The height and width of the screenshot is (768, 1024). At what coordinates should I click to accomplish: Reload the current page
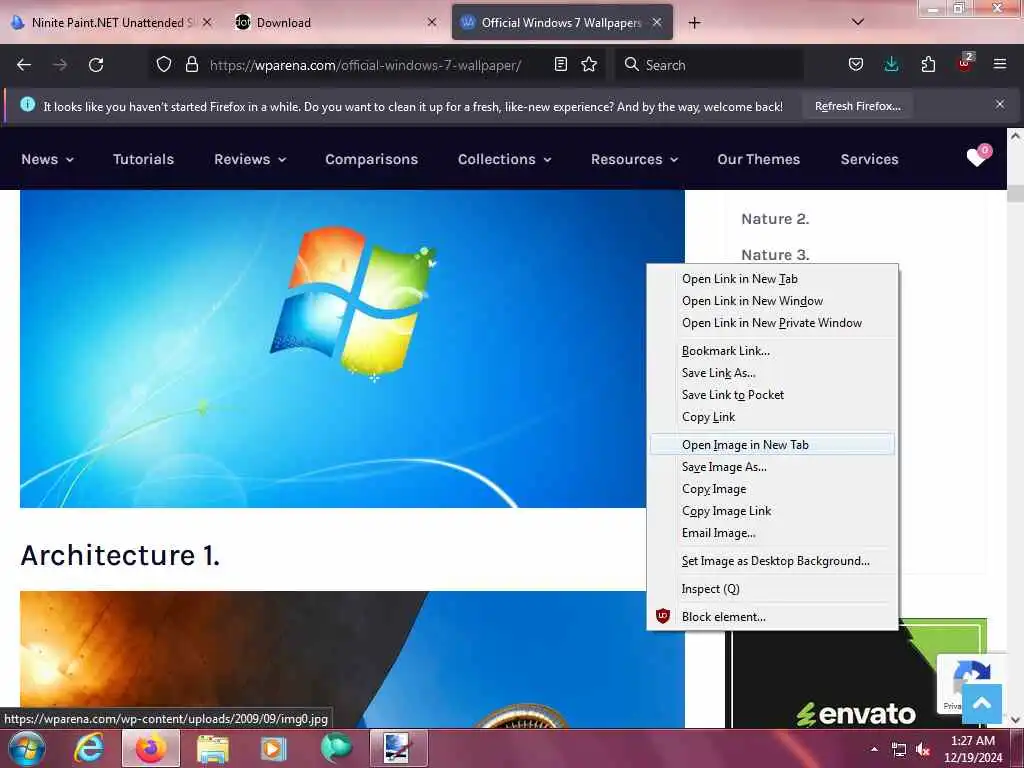click(x=96, y=65)
